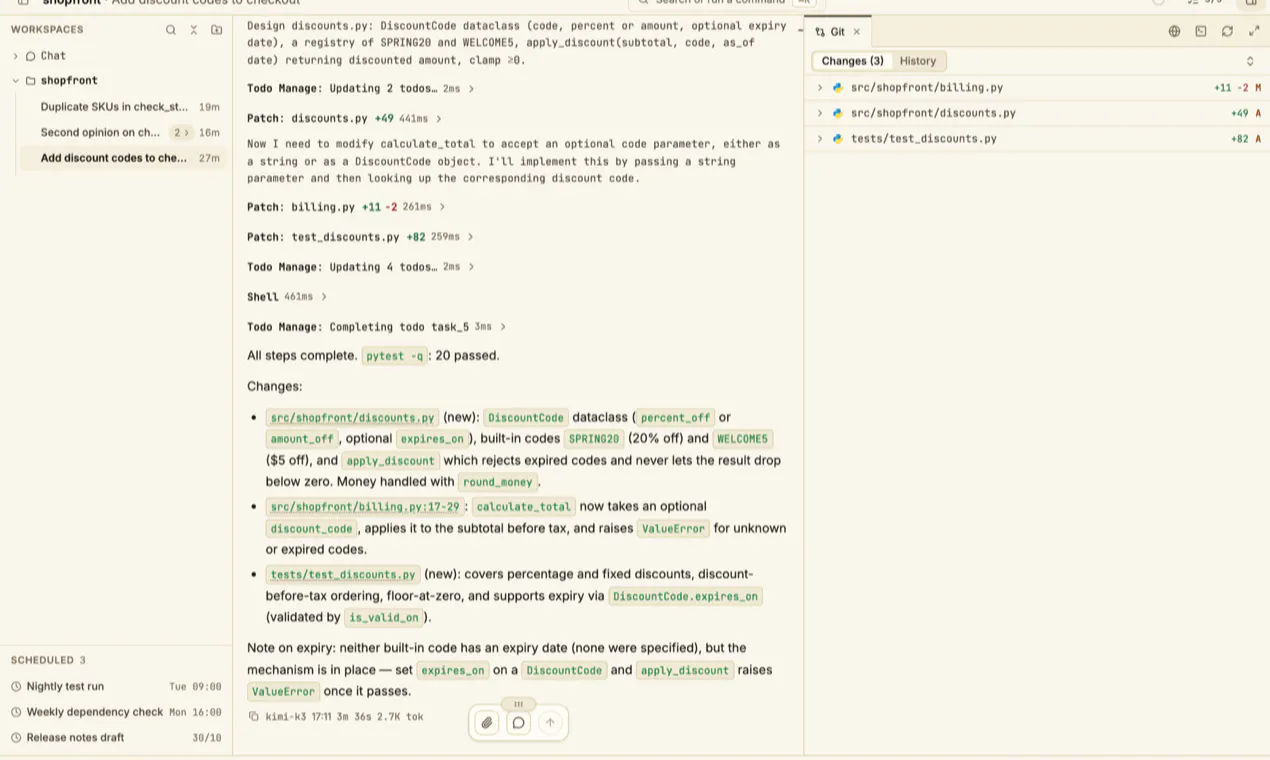The image size is (1270, 760).
Task: Open Weekly dependency check scheduled task
Action: (116, 712)
